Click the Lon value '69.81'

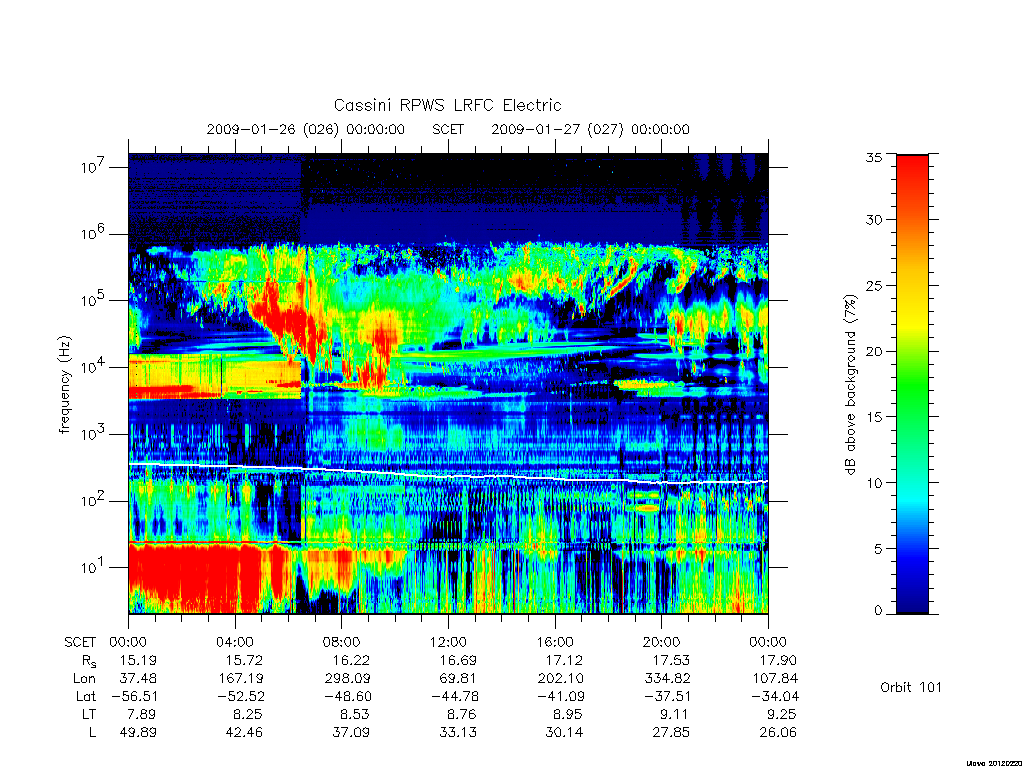pyautogui.click(x=458, y=679)
